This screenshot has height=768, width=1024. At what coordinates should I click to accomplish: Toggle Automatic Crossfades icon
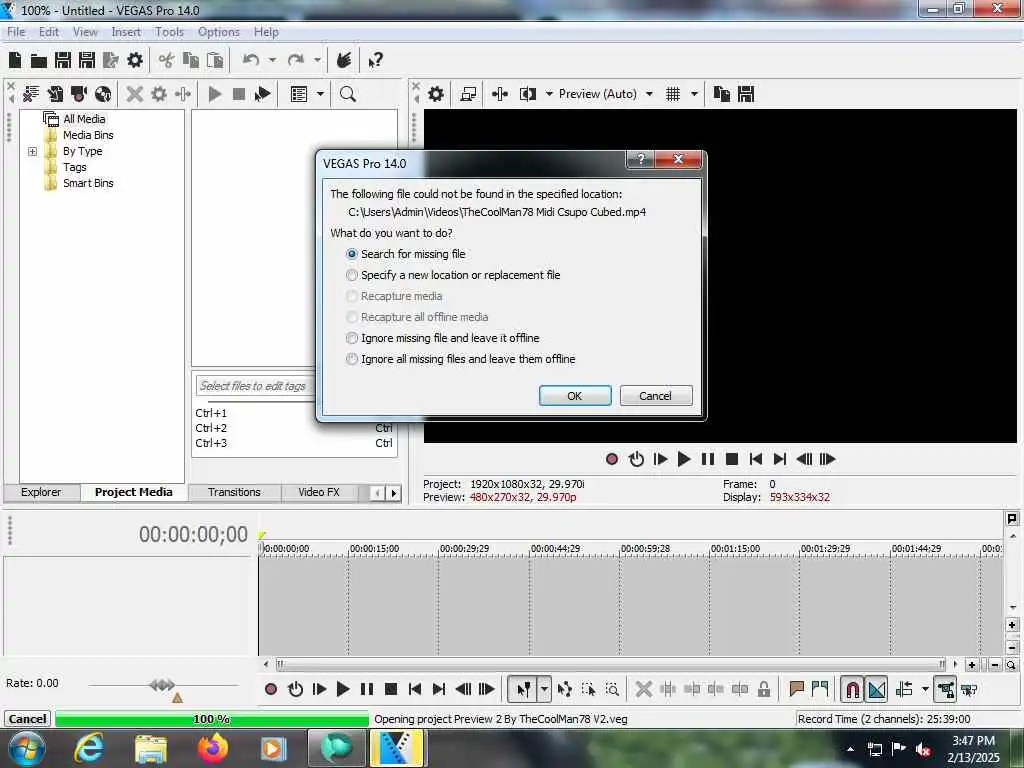coord(876,689)
